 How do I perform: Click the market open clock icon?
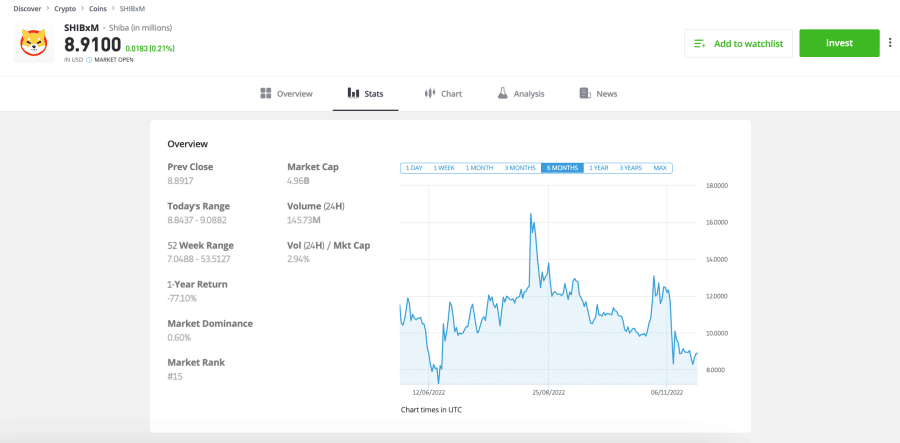(89, 60)
